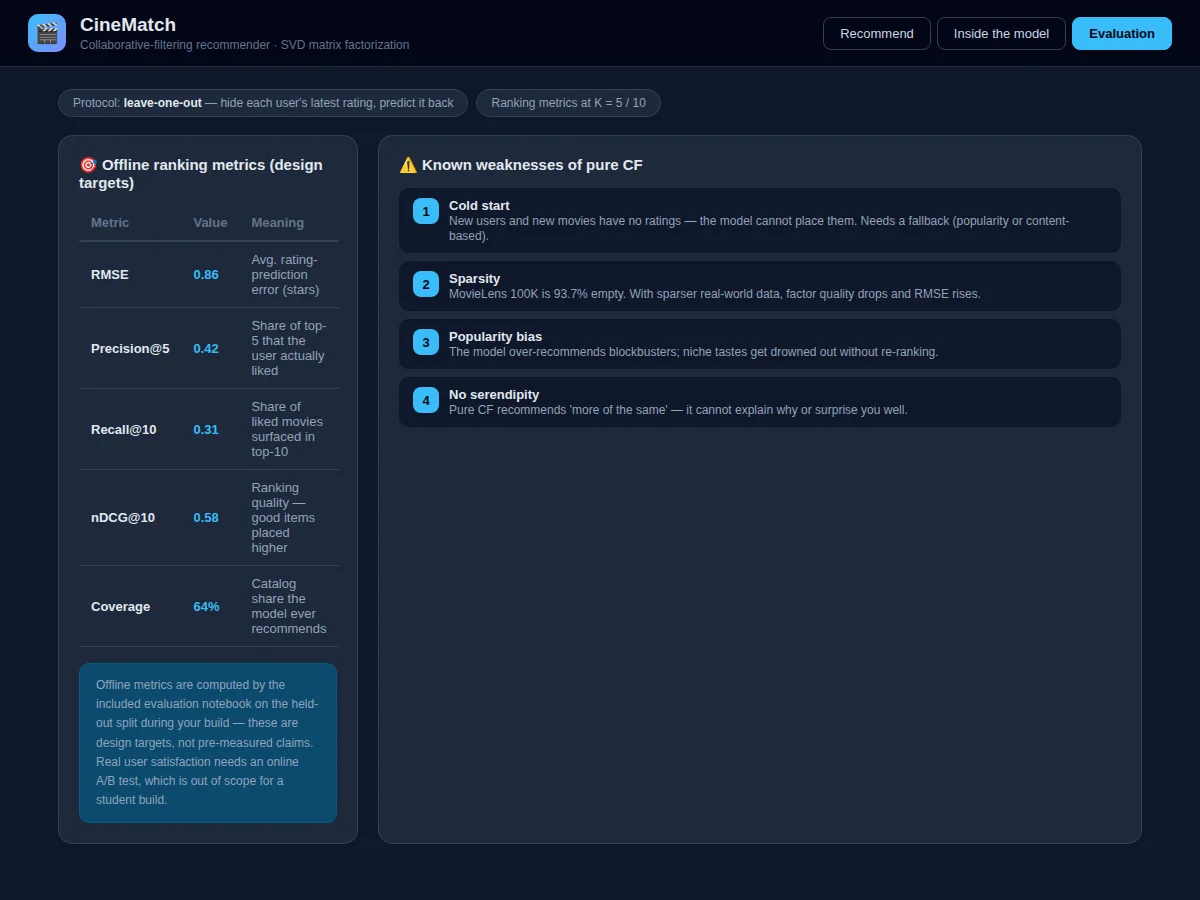Click the Coverage value 64%
The height and width of the screenshot is (900, 1200).
coord(206,607)
